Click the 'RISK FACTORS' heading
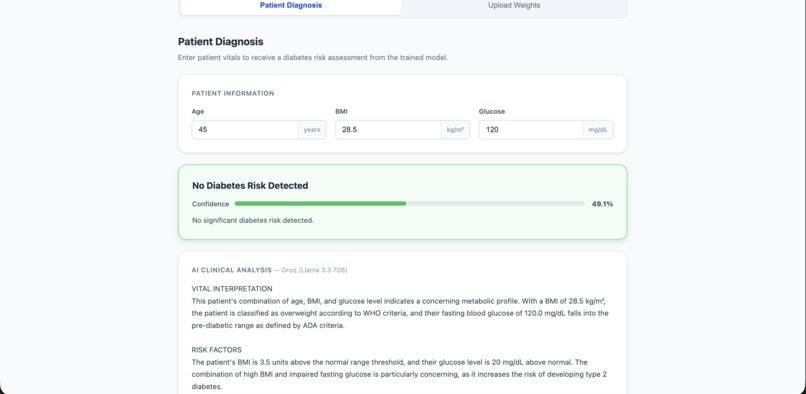 click(x=216, y=350)
